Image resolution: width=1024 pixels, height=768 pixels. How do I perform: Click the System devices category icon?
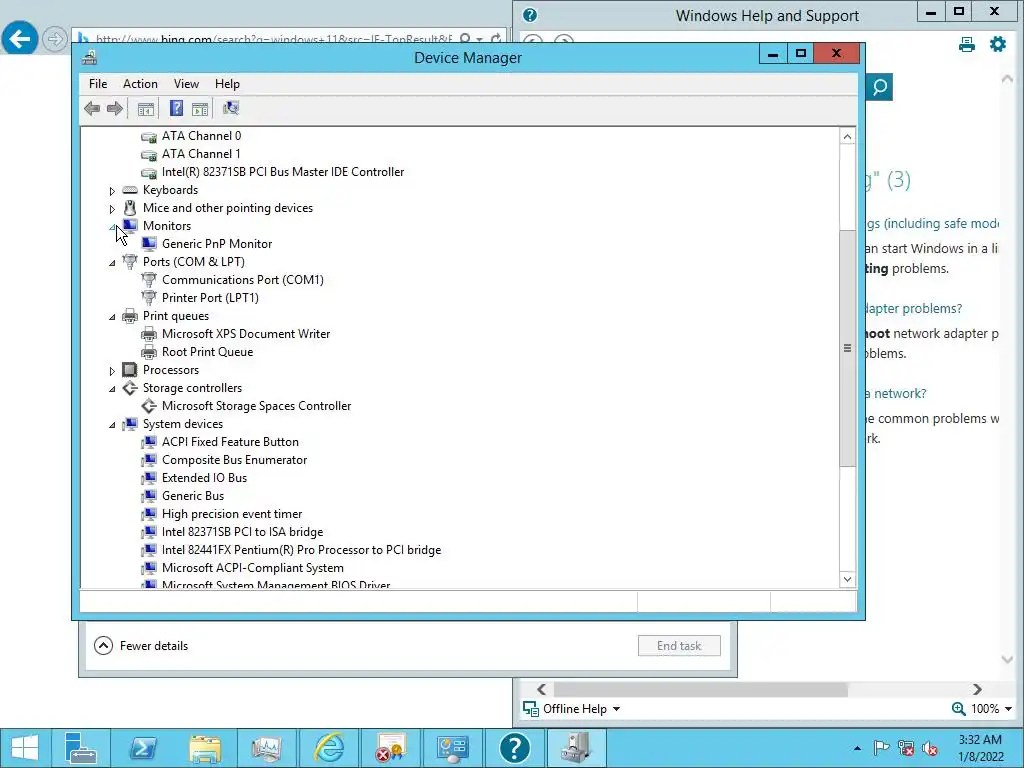pyautogui.click(x=130, y=424)
